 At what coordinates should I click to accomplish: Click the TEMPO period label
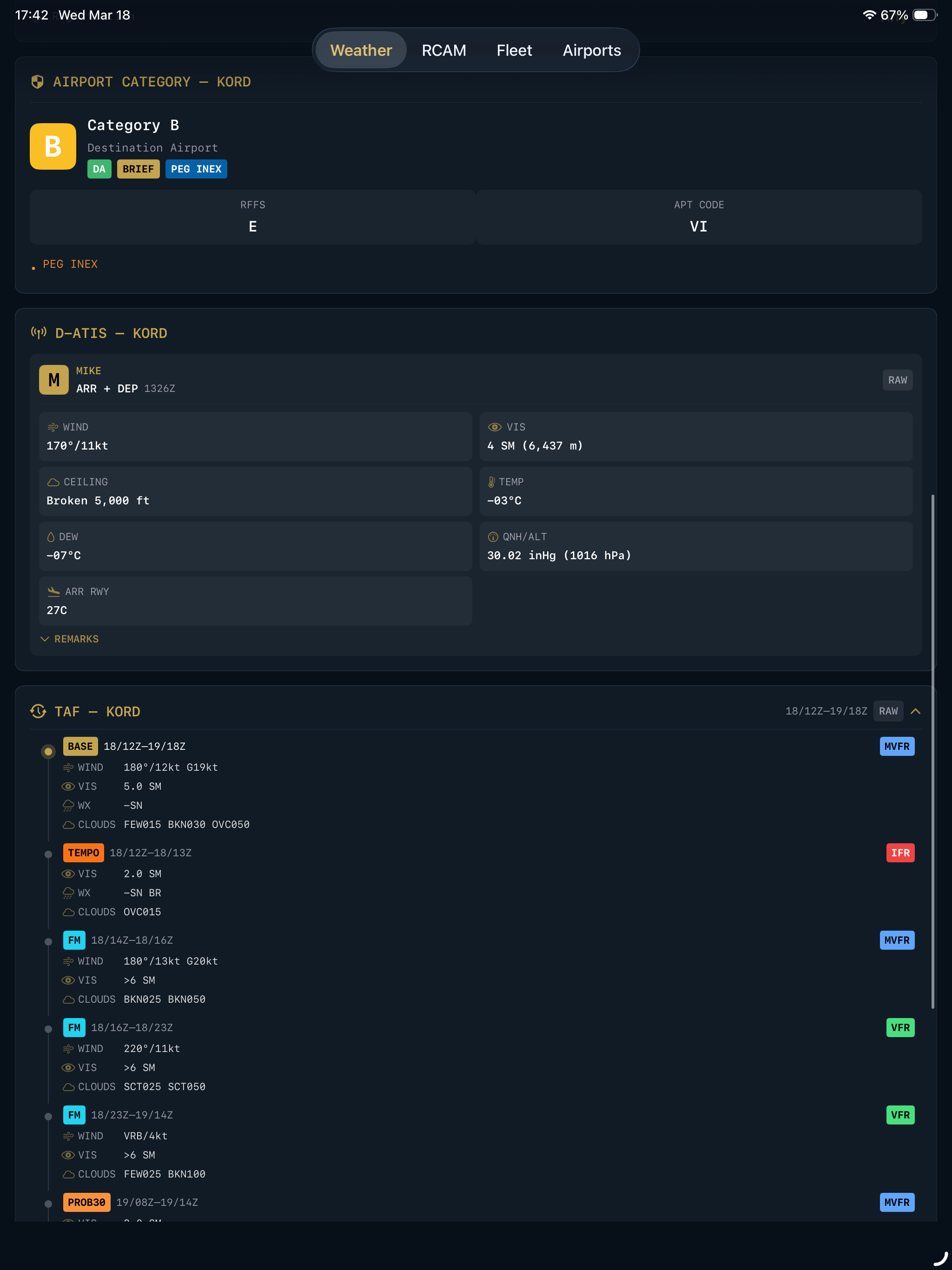point(84,853)
